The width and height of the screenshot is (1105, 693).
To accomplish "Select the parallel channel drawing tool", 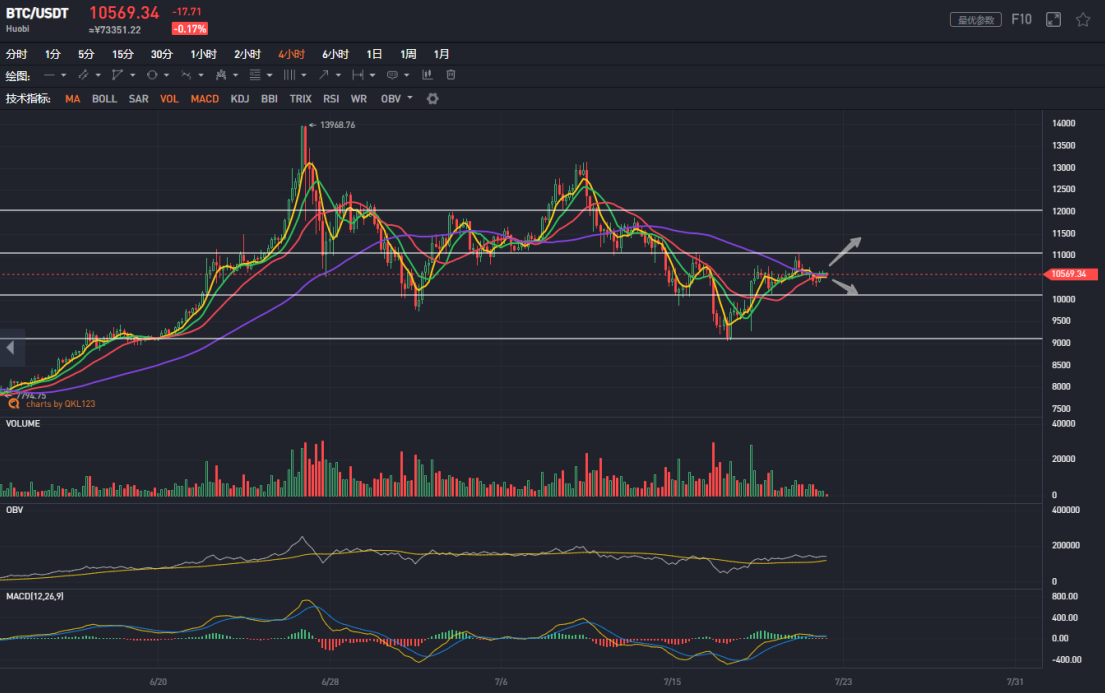I will [x=83, y=75].
